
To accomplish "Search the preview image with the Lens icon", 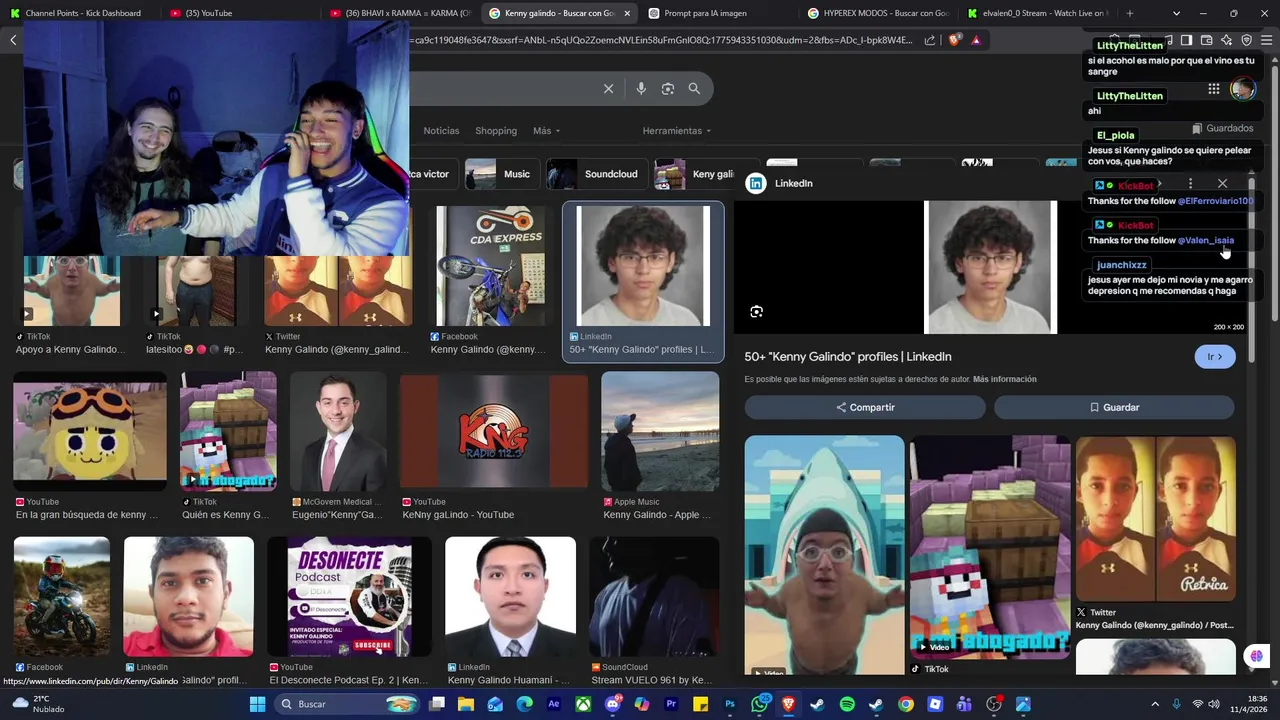I will pyautogui.click(x=757, y=312).
